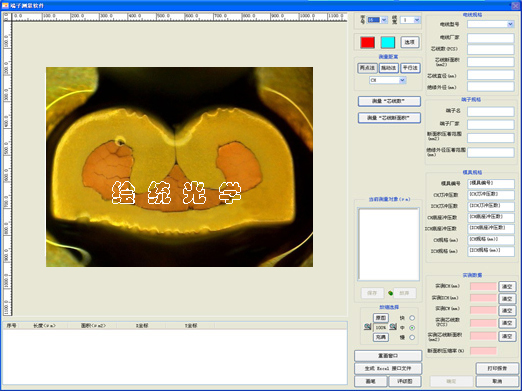
Task: Click the print report (打印报告) button
Action: coord(497,368)
